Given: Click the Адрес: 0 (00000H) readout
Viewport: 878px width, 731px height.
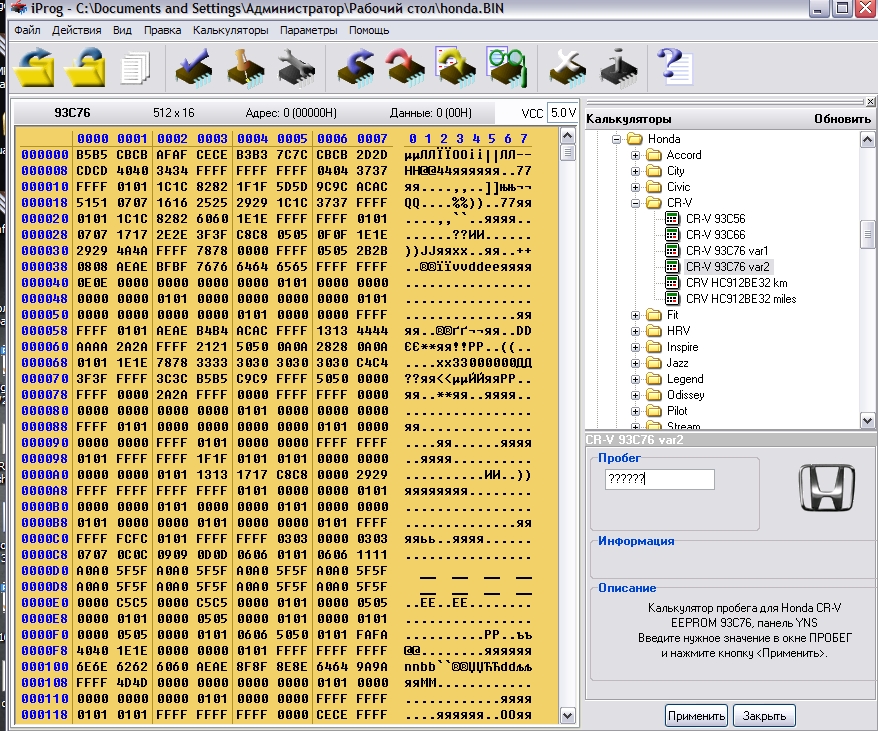Looking at the screenshot, I should (291, 113).
